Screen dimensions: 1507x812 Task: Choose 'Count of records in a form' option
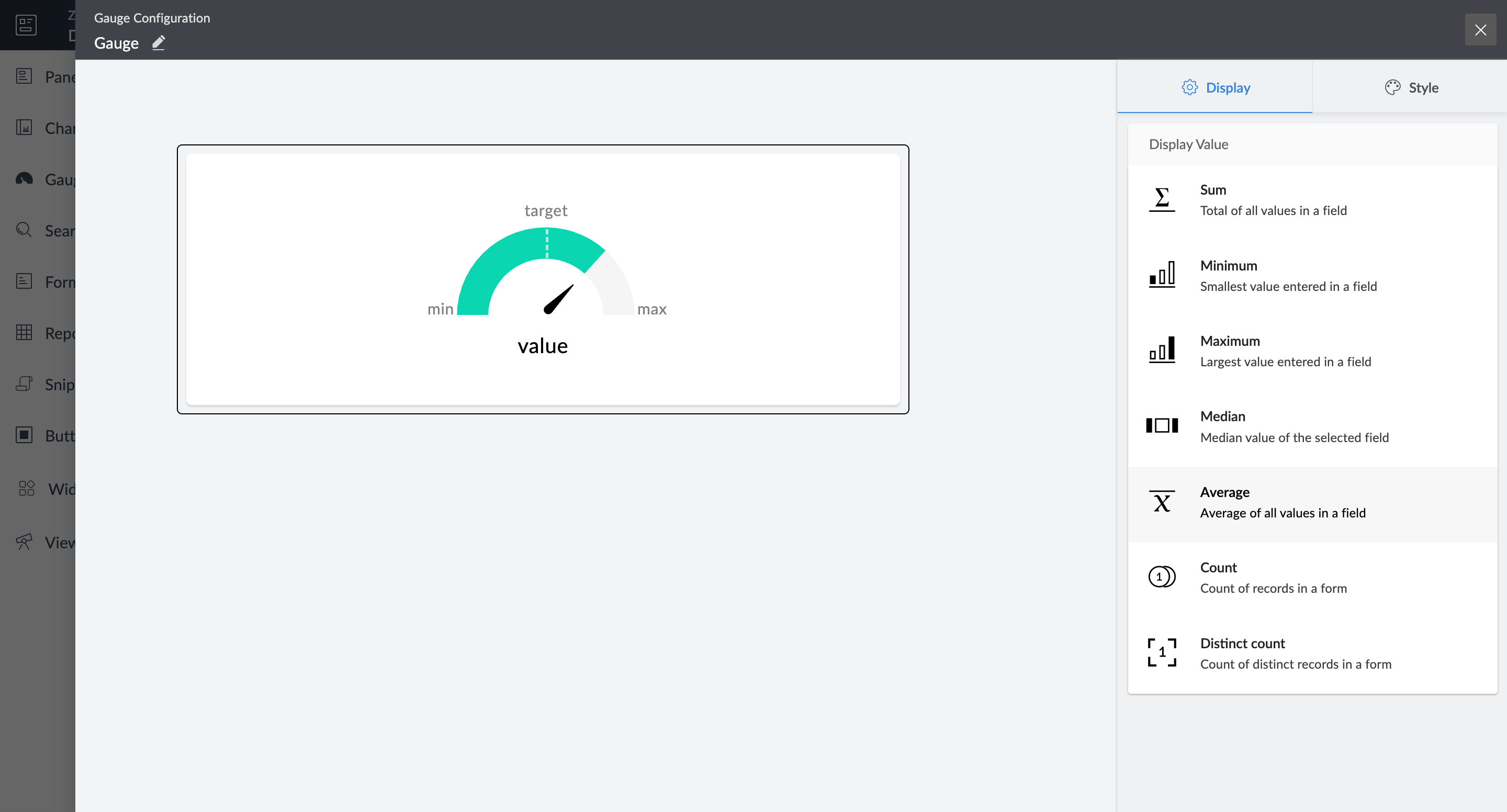click(1273, 588)
